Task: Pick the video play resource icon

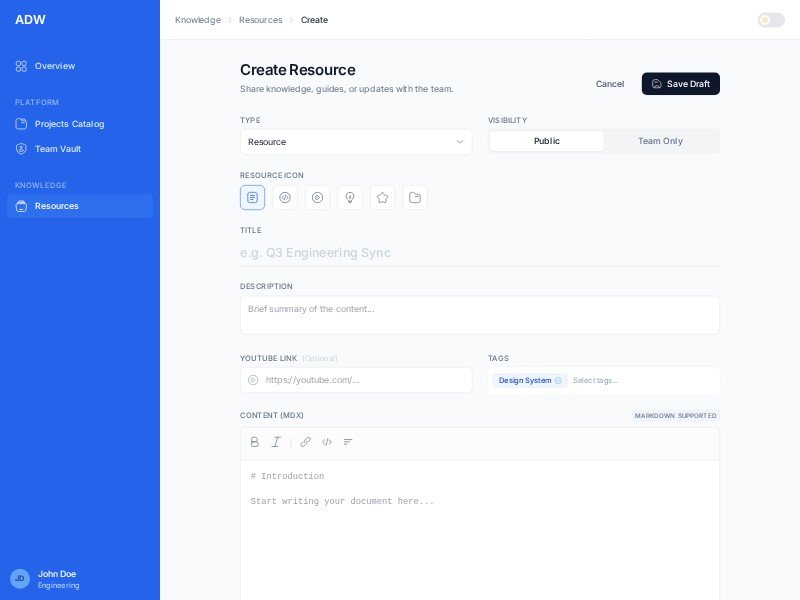Action: click(x=317, y=197)
